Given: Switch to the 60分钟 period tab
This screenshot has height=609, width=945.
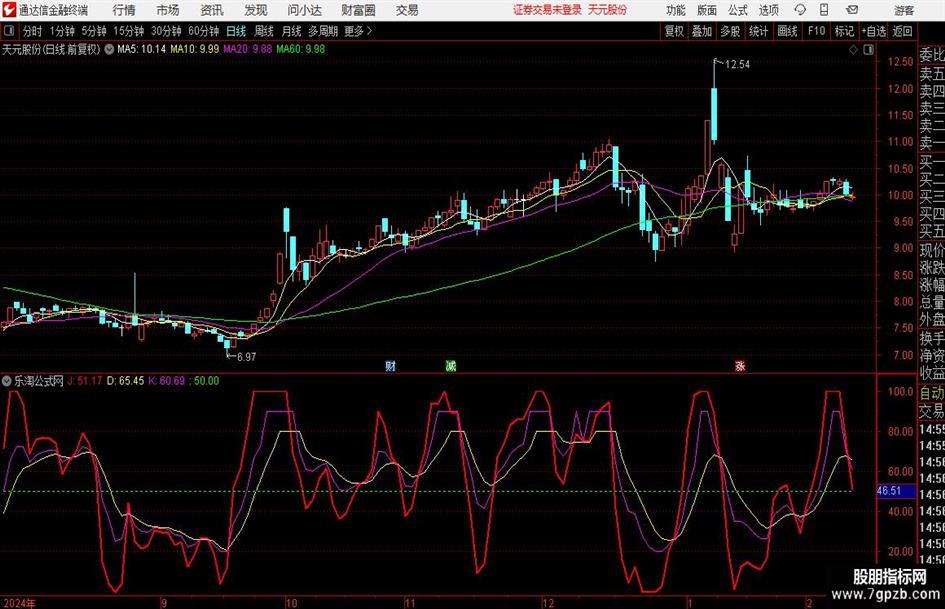Looking at the screenshot, I should pyautogui.click(x=204, y=31).
